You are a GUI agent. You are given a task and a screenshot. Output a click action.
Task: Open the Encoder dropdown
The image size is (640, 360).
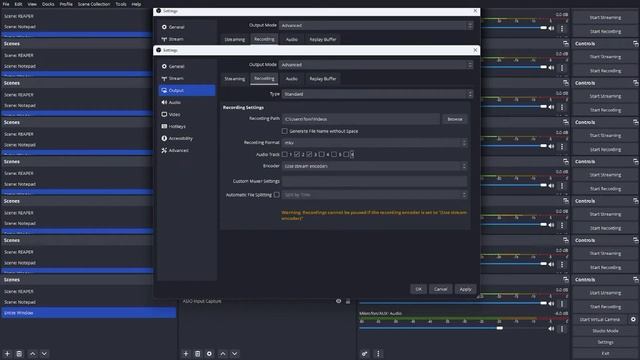(x=374, y=166)
